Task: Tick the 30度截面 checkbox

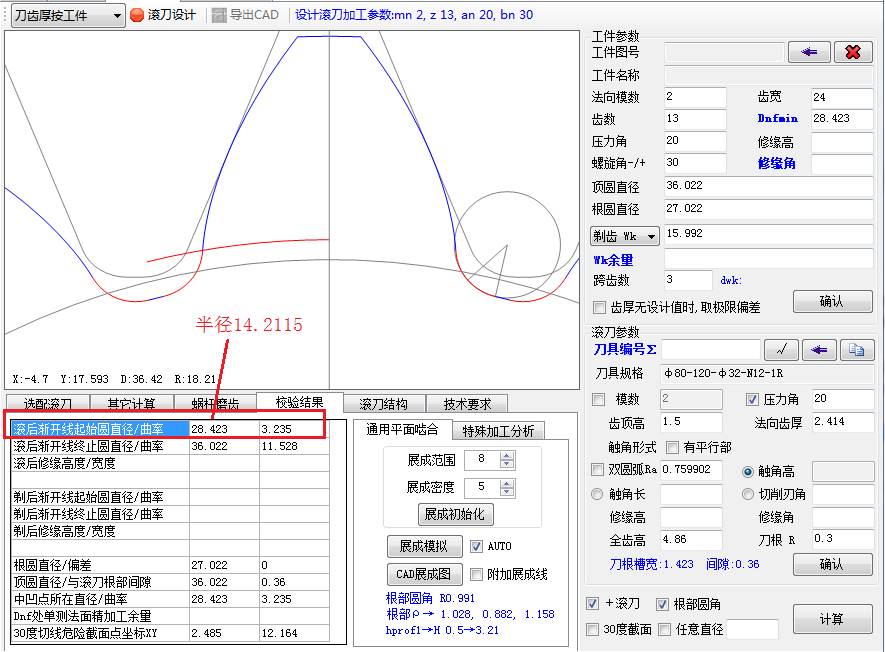Action: click(593, 629)
